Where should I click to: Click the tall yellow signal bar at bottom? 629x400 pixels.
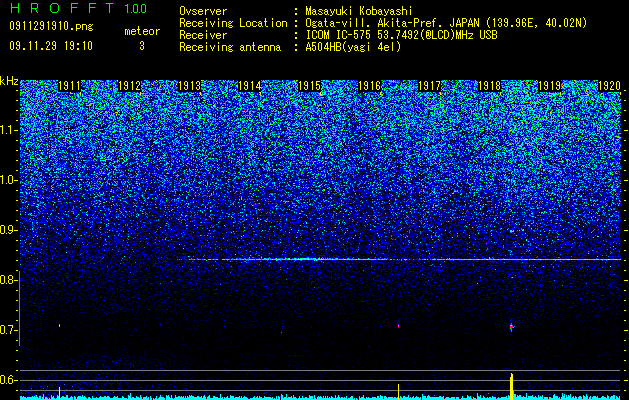[511, 386]
